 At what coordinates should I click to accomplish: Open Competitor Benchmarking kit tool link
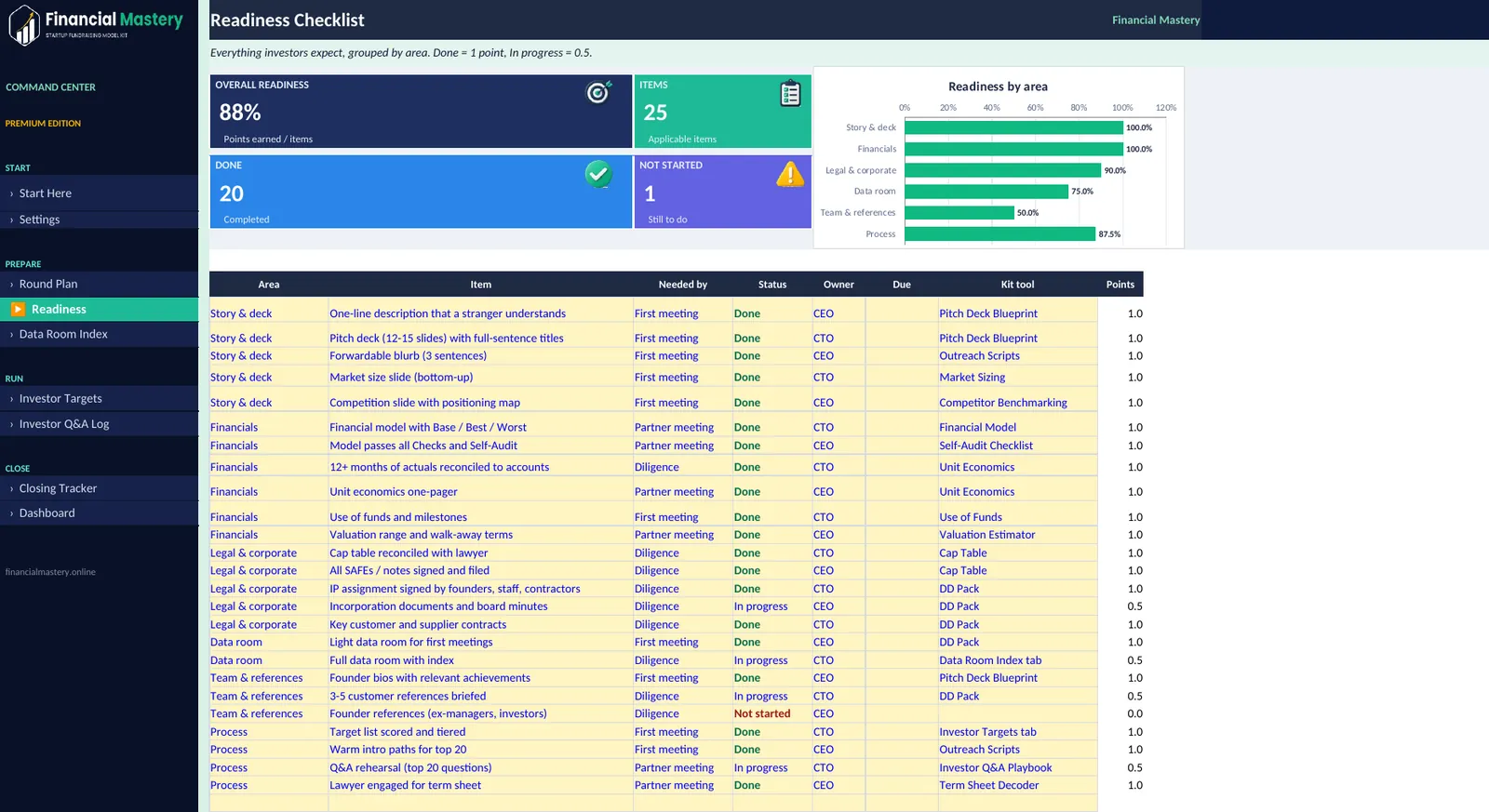[1003, 403]
